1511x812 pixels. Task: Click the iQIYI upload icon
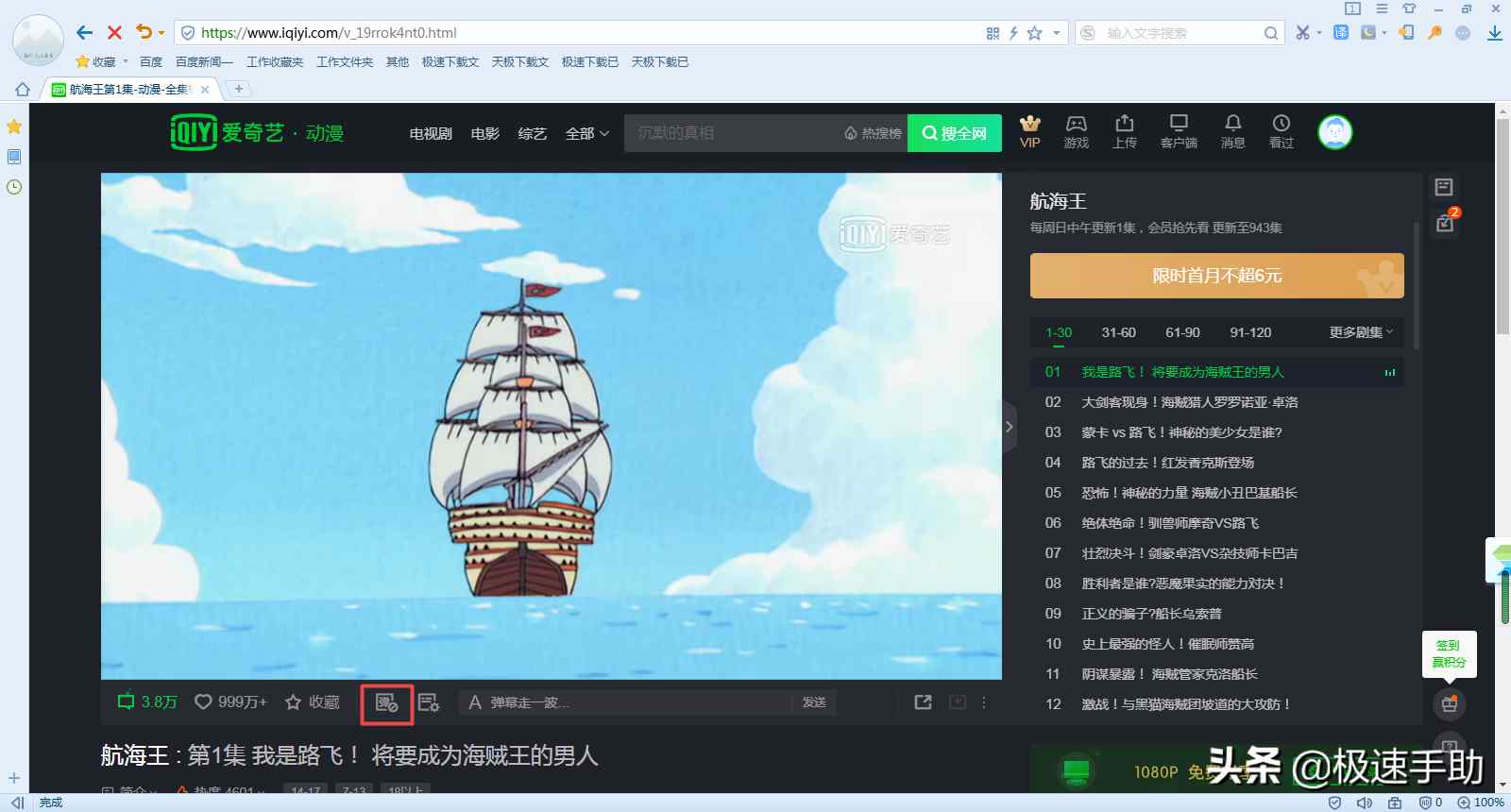(x=1125, y=132)
